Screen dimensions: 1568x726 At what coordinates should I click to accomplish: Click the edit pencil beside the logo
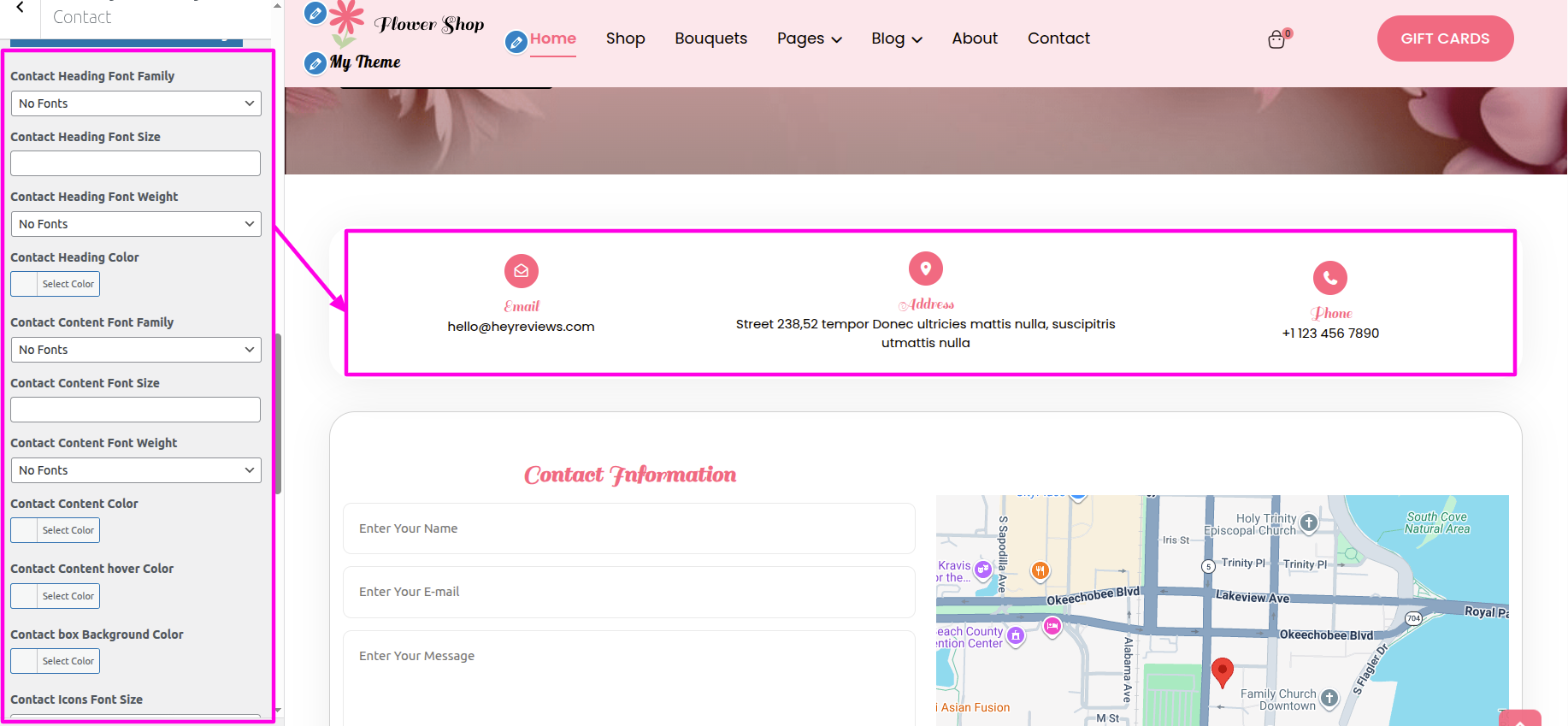(315, 13)
